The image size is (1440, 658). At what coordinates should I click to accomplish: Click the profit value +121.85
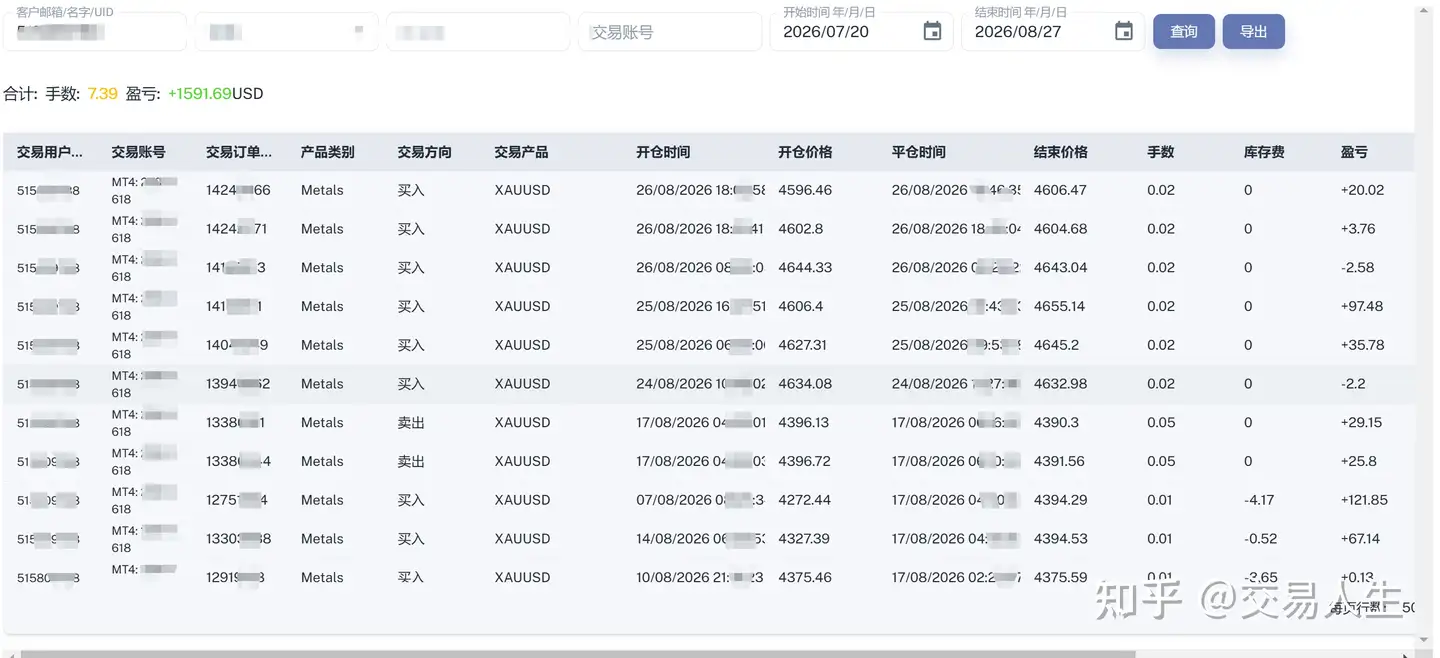click(x=1365, y=500)
